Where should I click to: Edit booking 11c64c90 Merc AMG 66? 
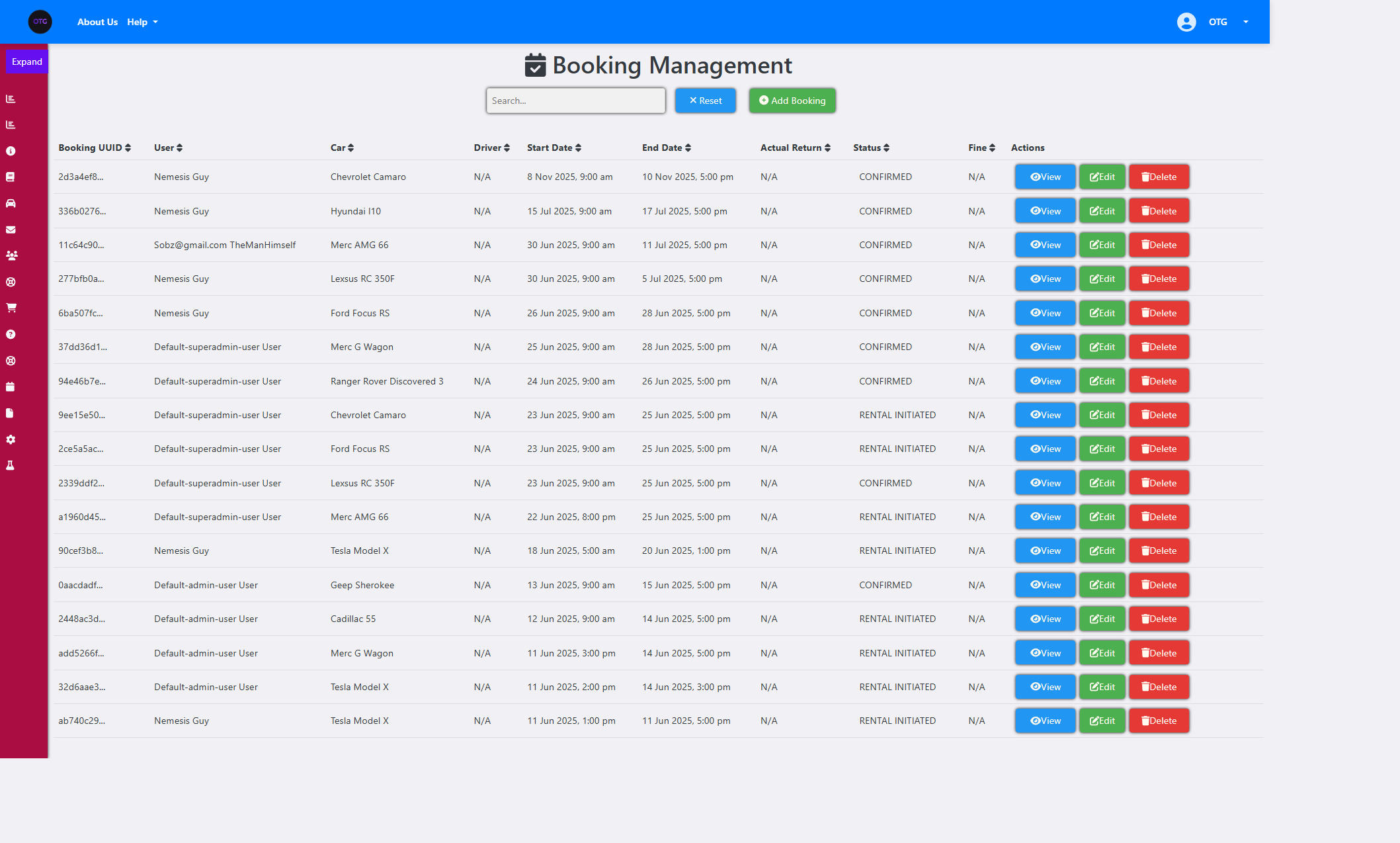[x=1102, y=245]
